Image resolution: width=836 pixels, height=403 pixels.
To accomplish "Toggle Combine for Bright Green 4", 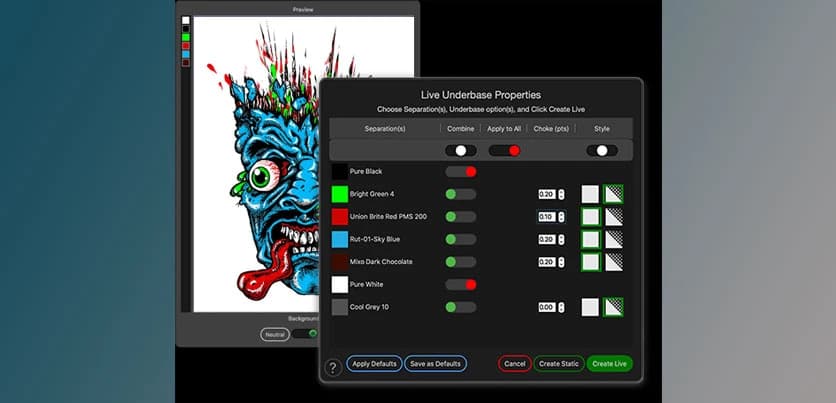I will pos(461,194).
